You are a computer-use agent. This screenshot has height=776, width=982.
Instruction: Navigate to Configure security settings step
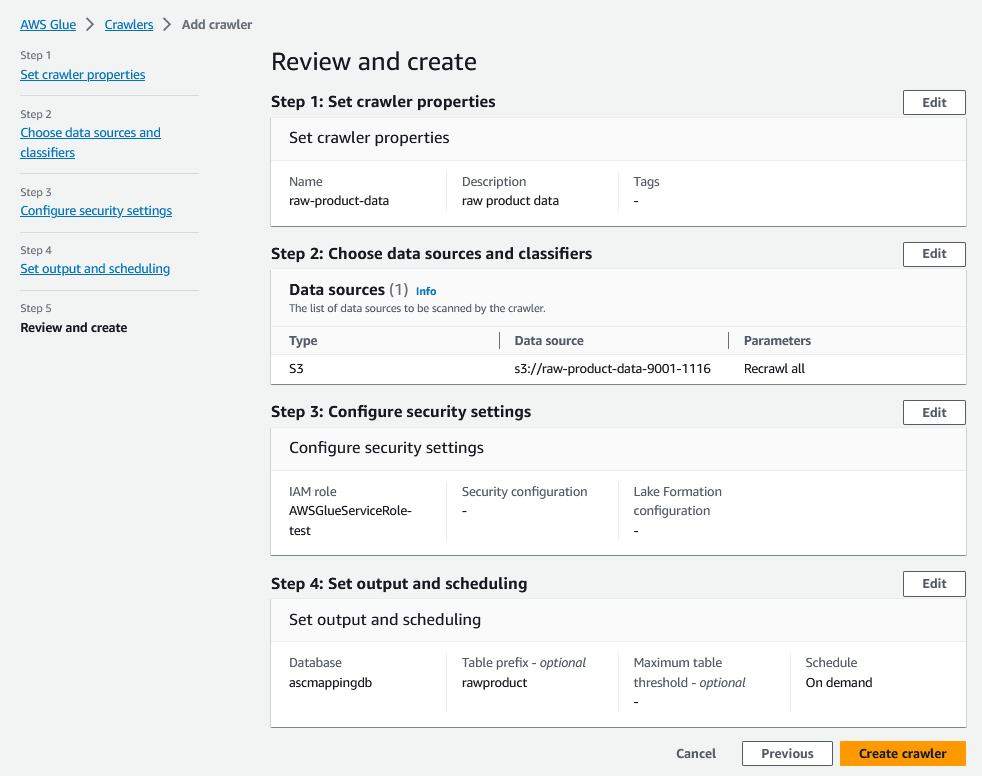click(x=96, y=211)
